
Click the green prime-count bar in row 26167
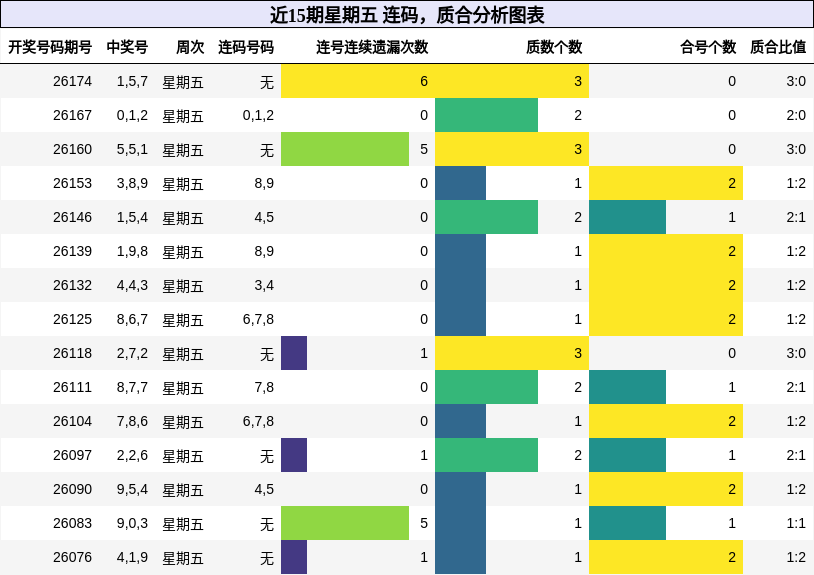486,115
